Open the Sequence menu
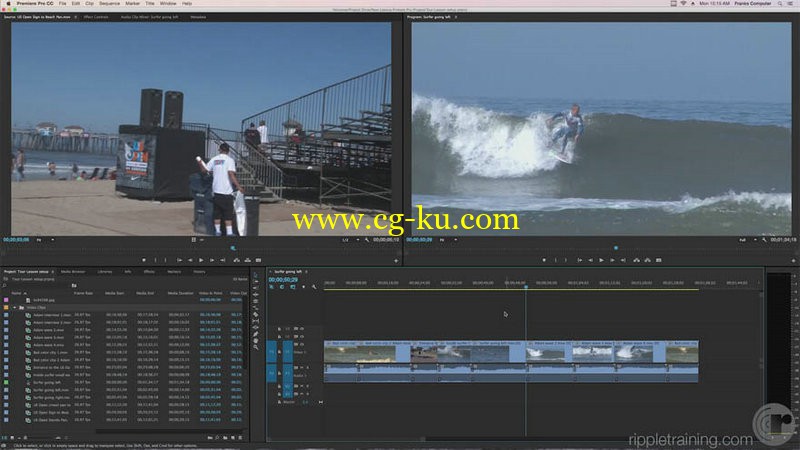 [109, 4]
